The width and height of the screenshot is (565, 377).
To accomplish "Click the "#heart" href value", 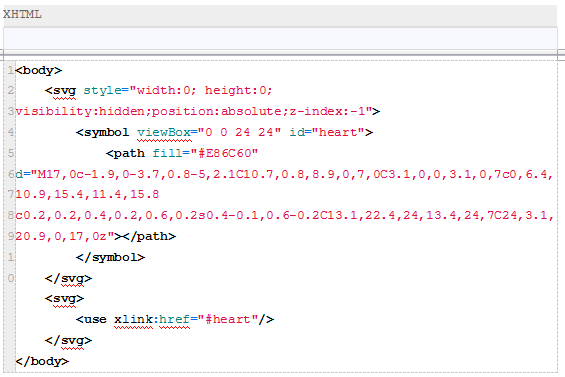I will click(228, 320).
